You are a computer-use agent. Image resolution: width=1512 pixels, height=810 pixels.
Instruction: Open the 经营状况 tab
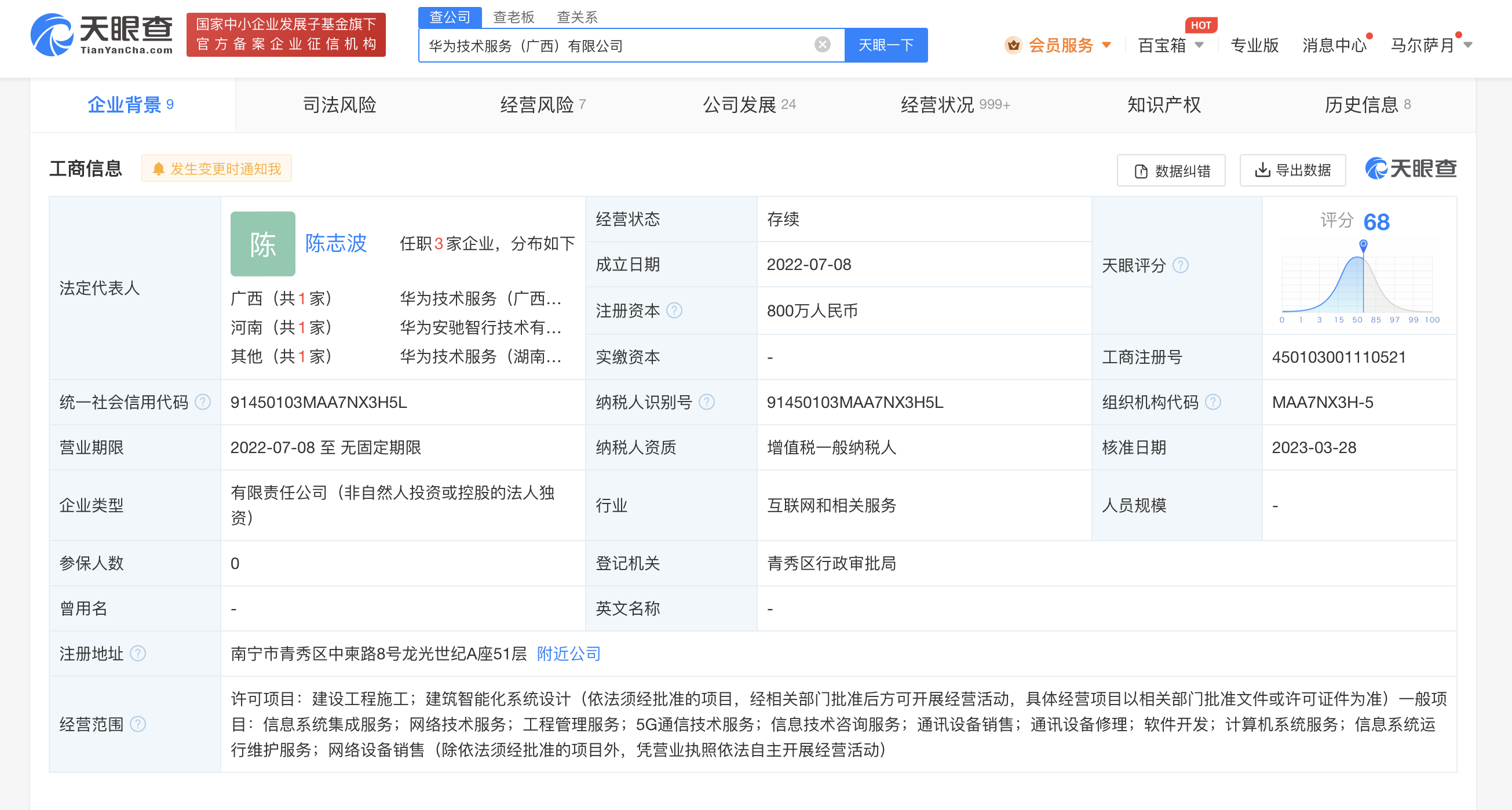[x=955, y=104]
